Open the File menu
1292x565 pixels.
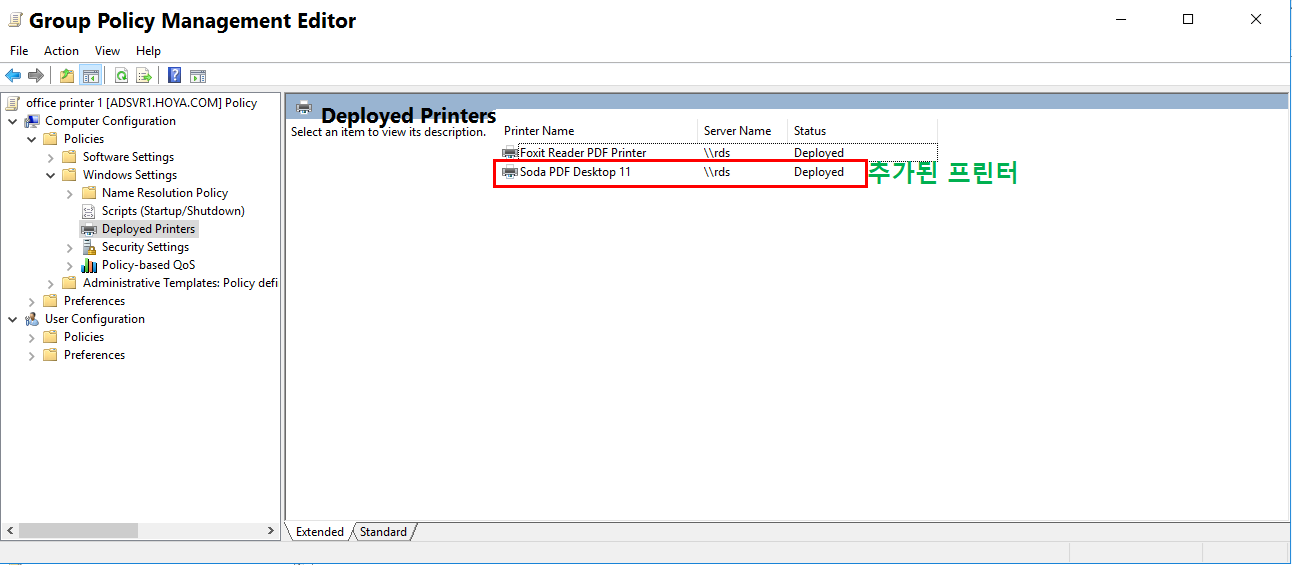click(x=19, y=51)
